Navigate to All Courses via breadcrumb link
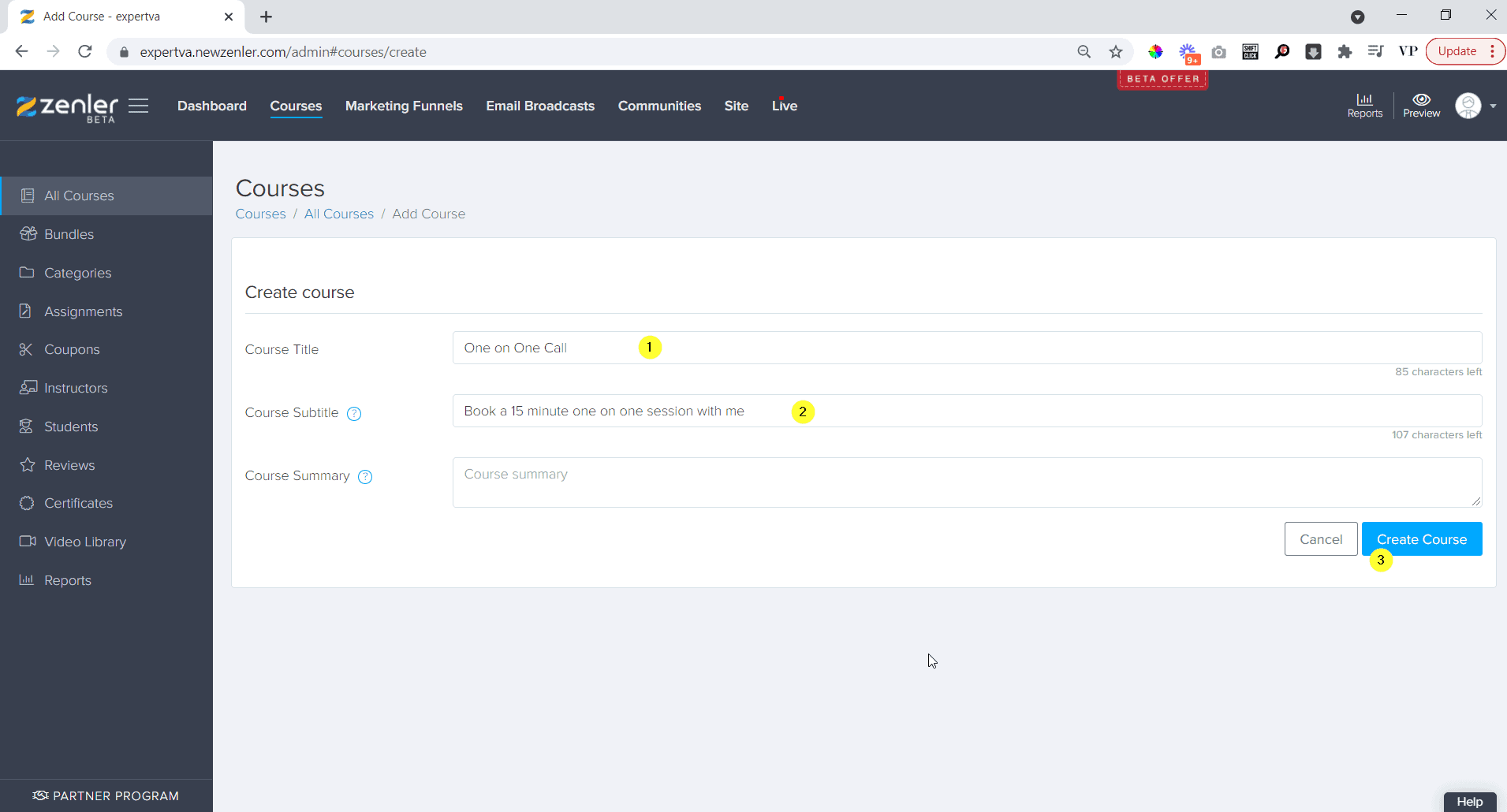 click(338, 214)
